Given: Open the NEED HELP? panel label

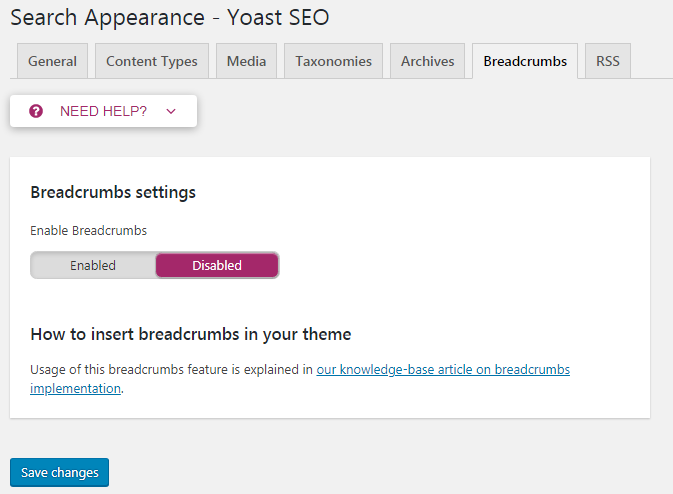Looking at the screenshot, I should 103,111.
